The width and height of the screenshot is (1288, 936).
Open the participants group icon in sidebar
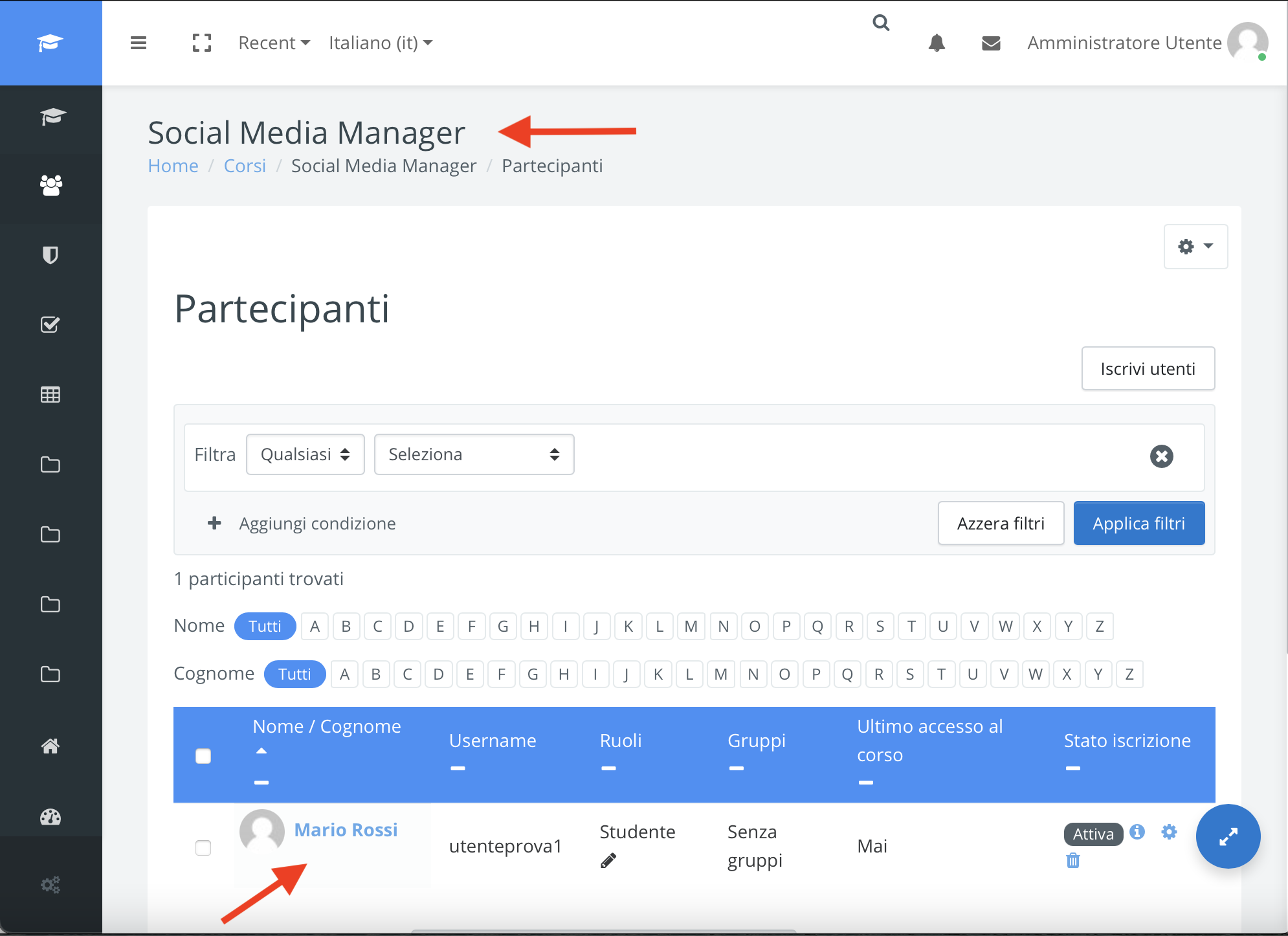51,186
